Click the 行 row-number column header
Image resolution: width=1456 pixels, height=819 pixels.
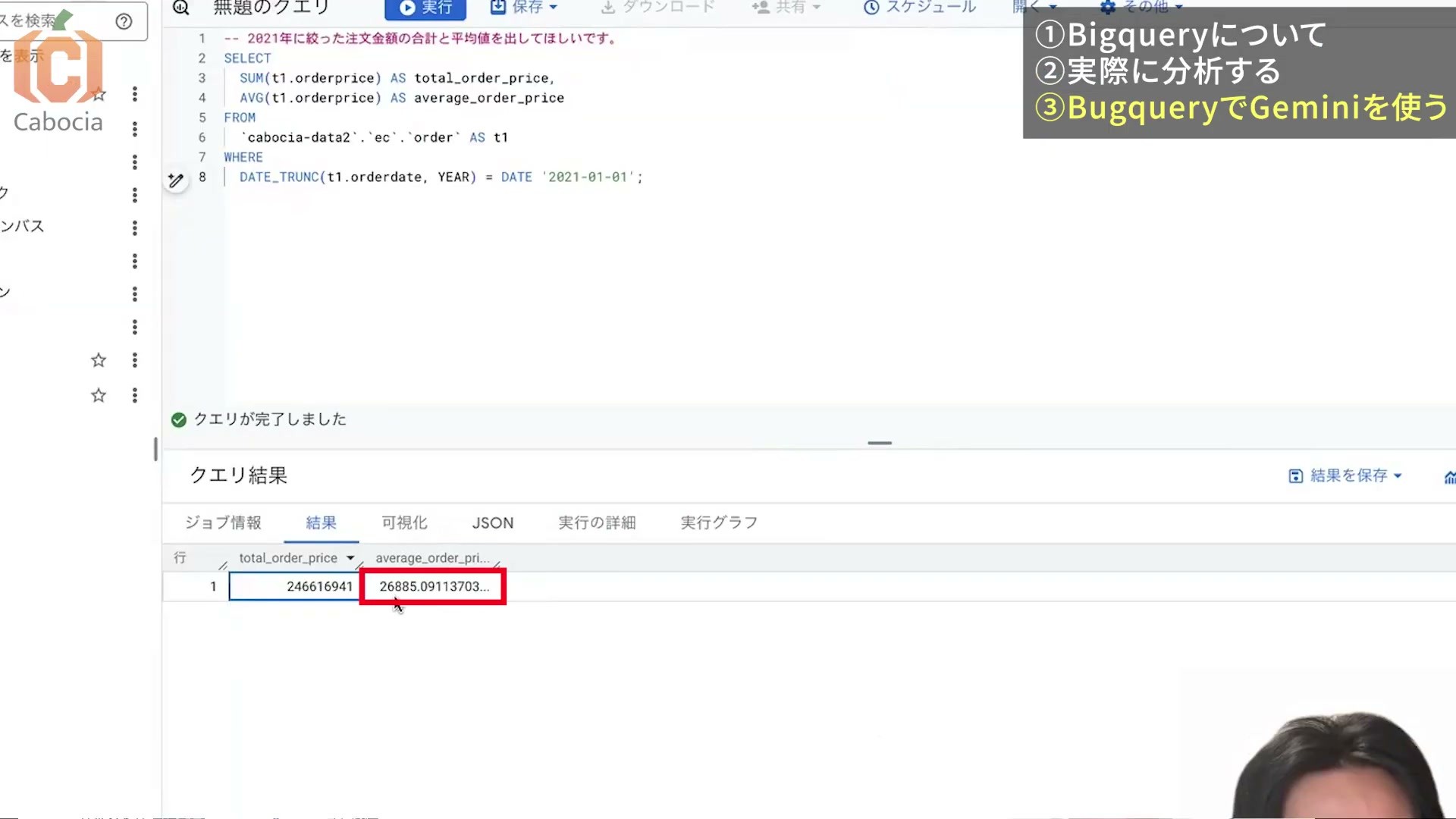click(180, 558)
